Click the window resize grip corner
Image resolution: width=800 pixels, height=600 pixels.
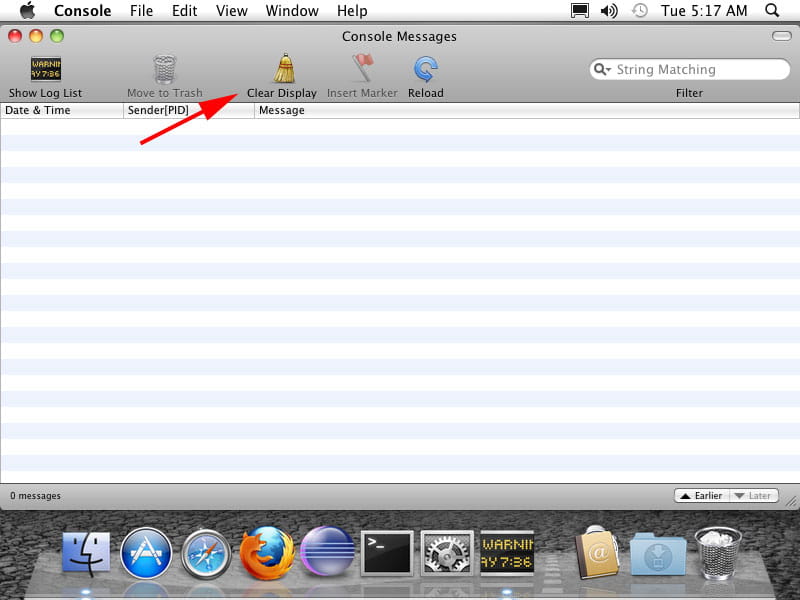[791, 502]
